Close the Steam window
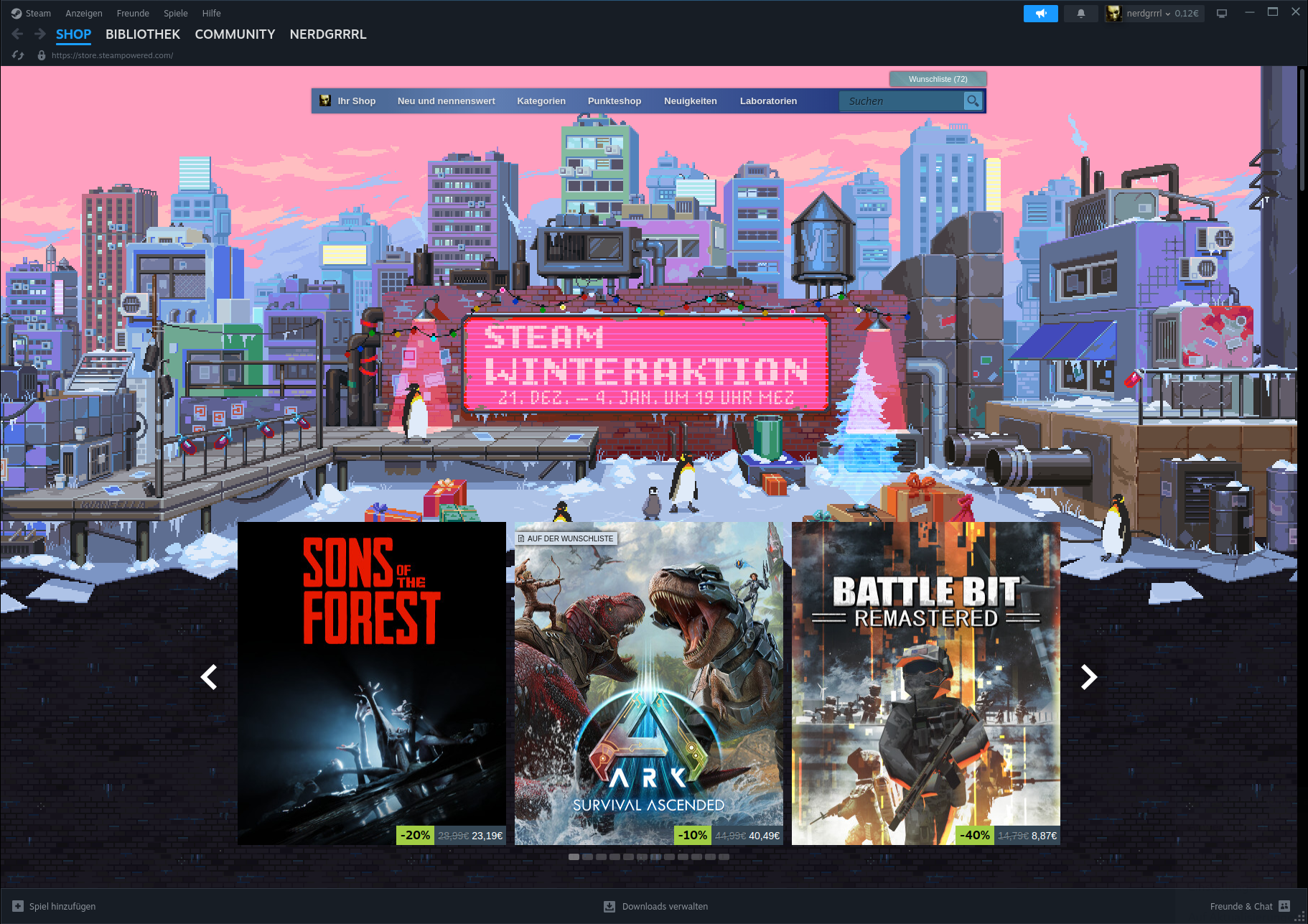This screenshot has height=924, width=1308. coord(1296,12)
